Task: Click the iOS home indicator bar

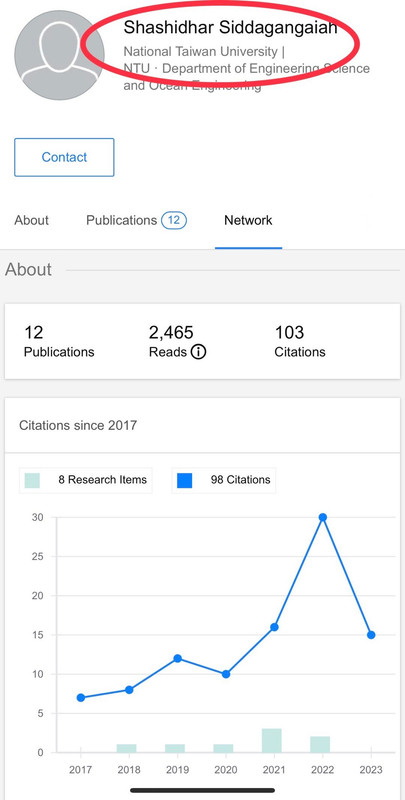Action: (202, 790)
